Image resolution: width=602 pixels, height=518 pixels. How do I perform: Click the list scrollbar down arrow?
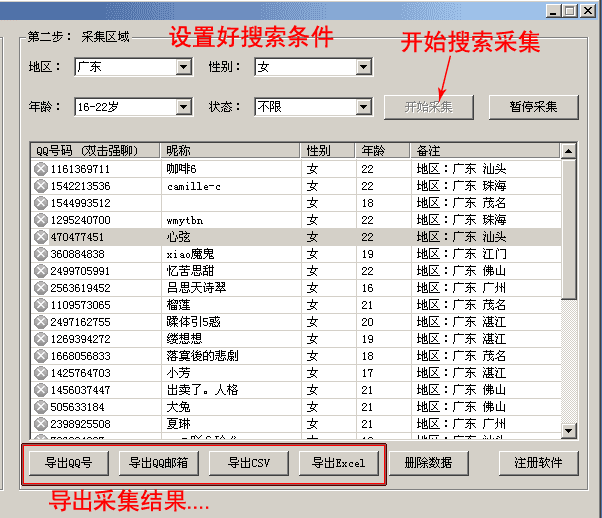pyautogui.click(x=569, y=430)
